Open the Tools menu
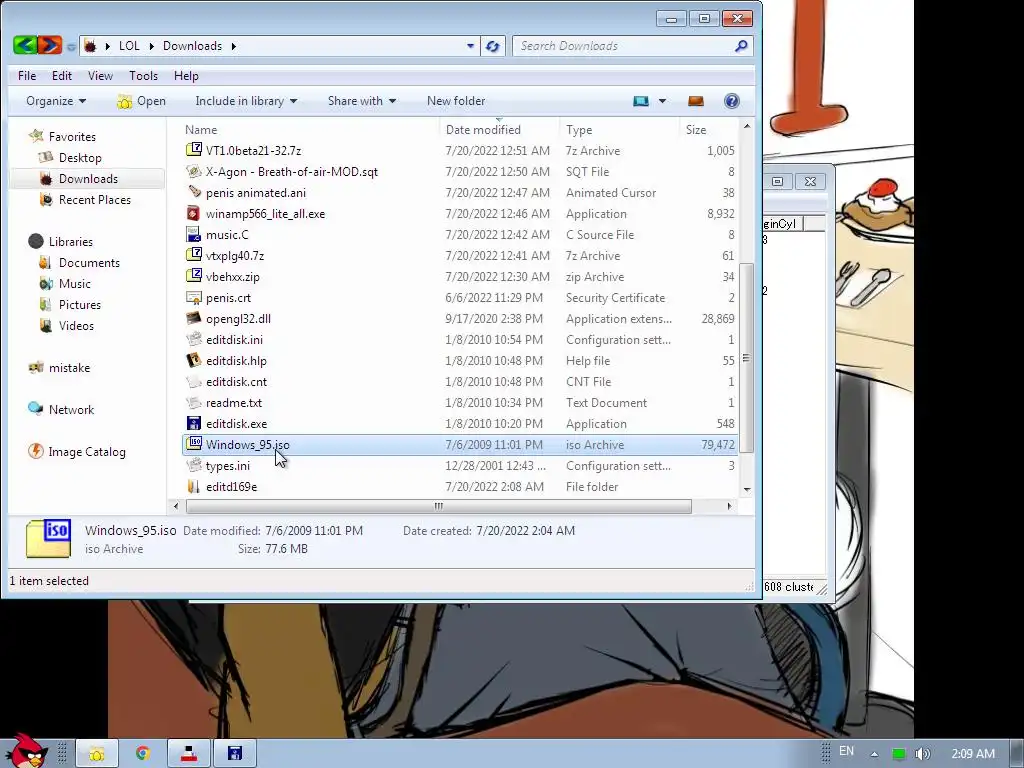Viewport: 1024px width, 768px height. [144, 76]
